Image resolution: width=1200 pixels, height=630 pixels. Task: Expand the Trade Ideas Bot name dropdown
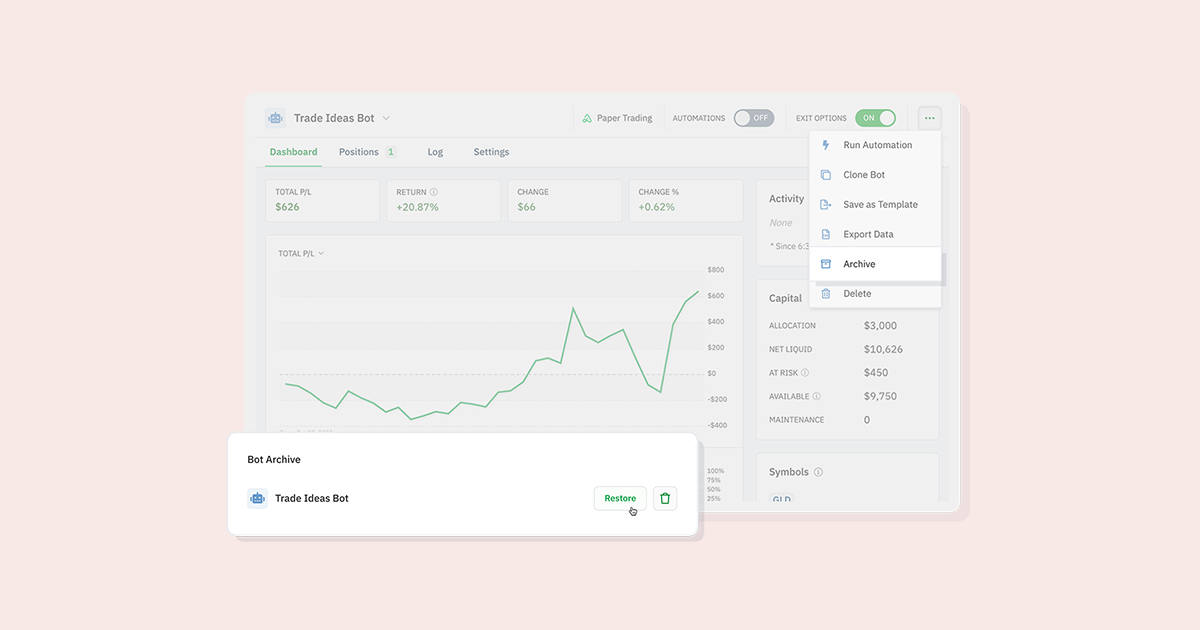point(389,117)
